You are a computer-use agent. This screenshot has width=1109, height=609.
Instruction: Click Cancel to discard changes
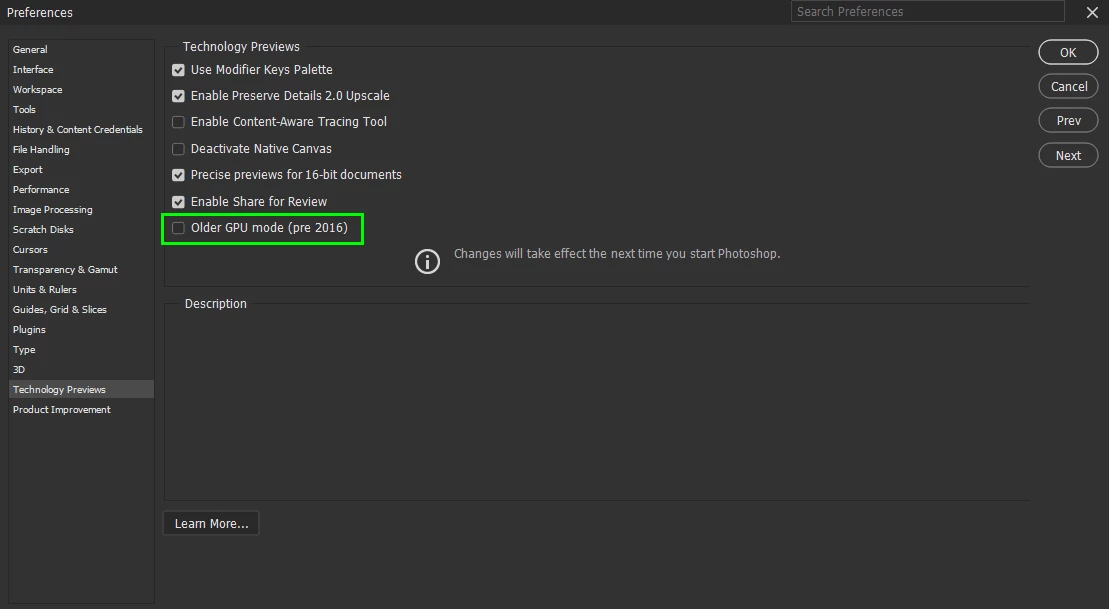click(x=1068, y=86)
